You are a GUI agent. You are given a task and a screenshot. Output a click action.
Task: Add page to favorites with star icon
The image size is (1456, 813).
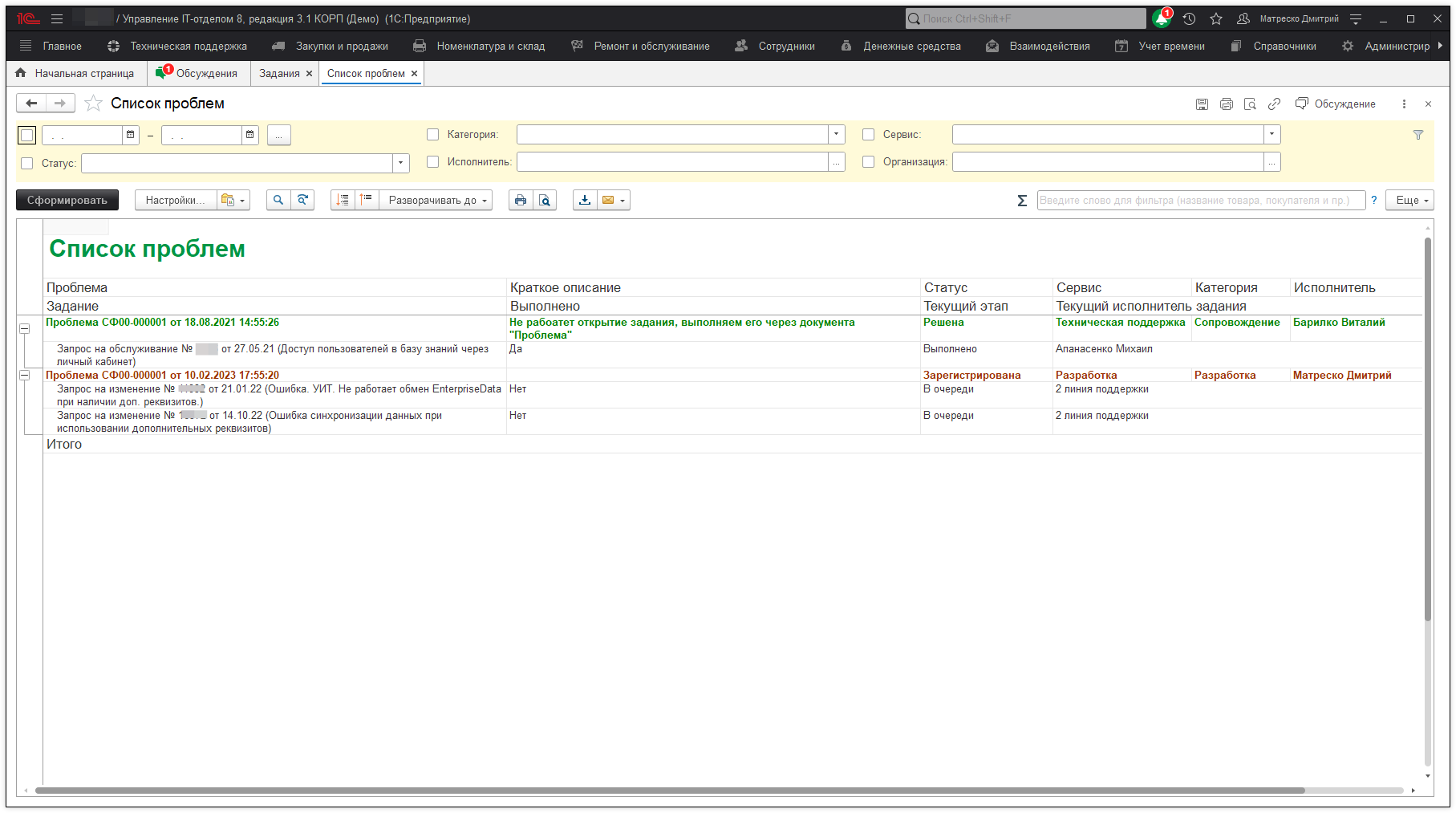pyautogui.click(x=94, y=104)
